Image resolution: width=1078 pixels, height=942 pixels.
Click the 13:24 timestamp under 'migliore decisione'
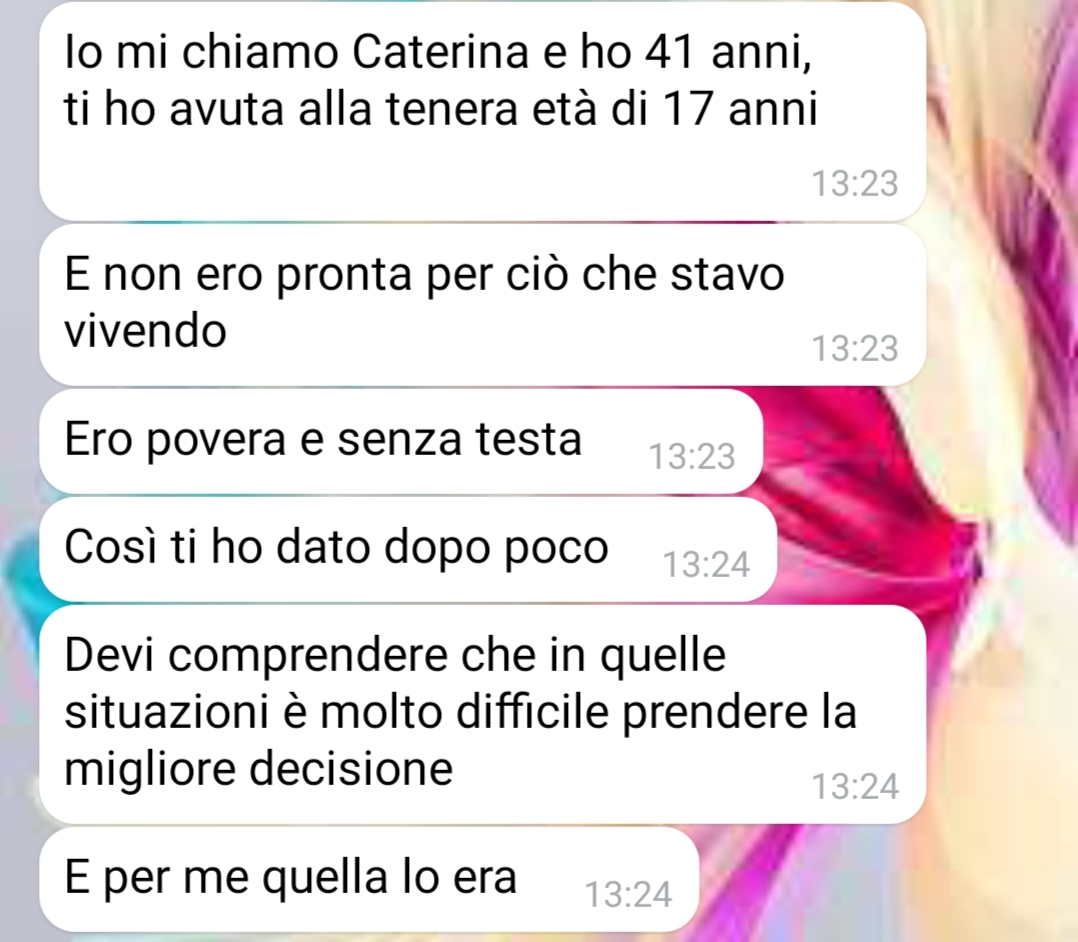[855, 787]
